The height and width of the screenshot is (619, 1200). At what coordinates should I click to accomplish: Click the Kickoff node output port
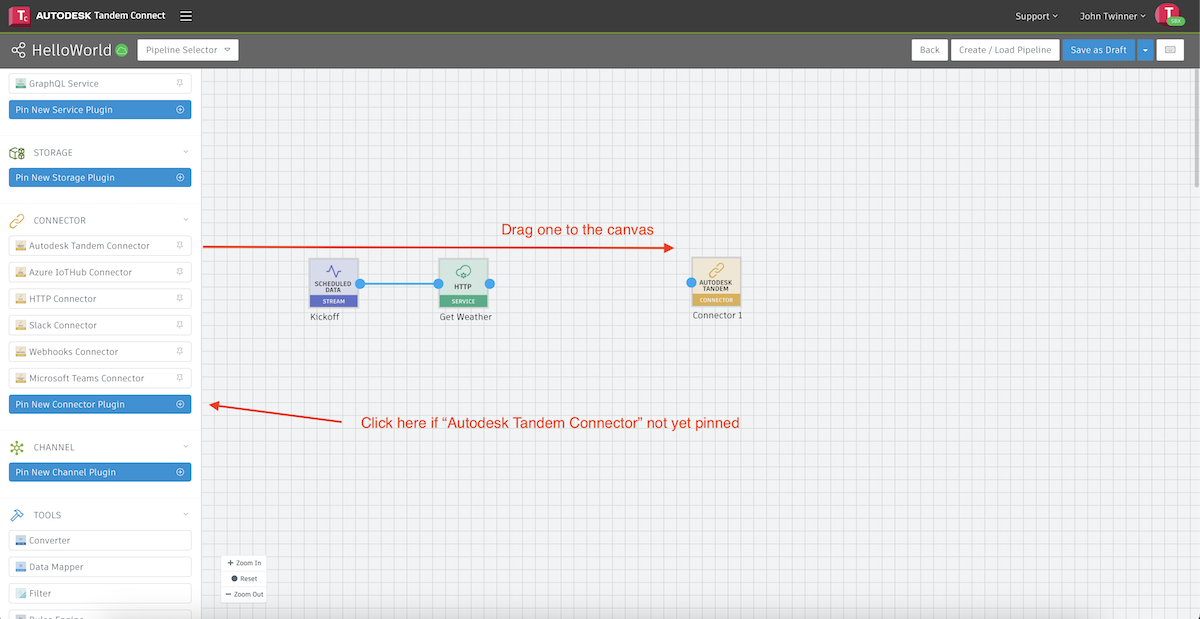[x=360, y=283]
